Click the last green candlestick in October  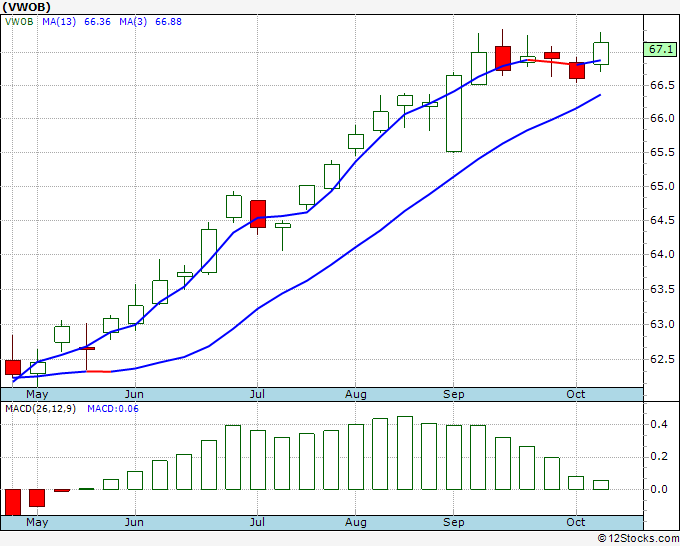pos(601,53)
